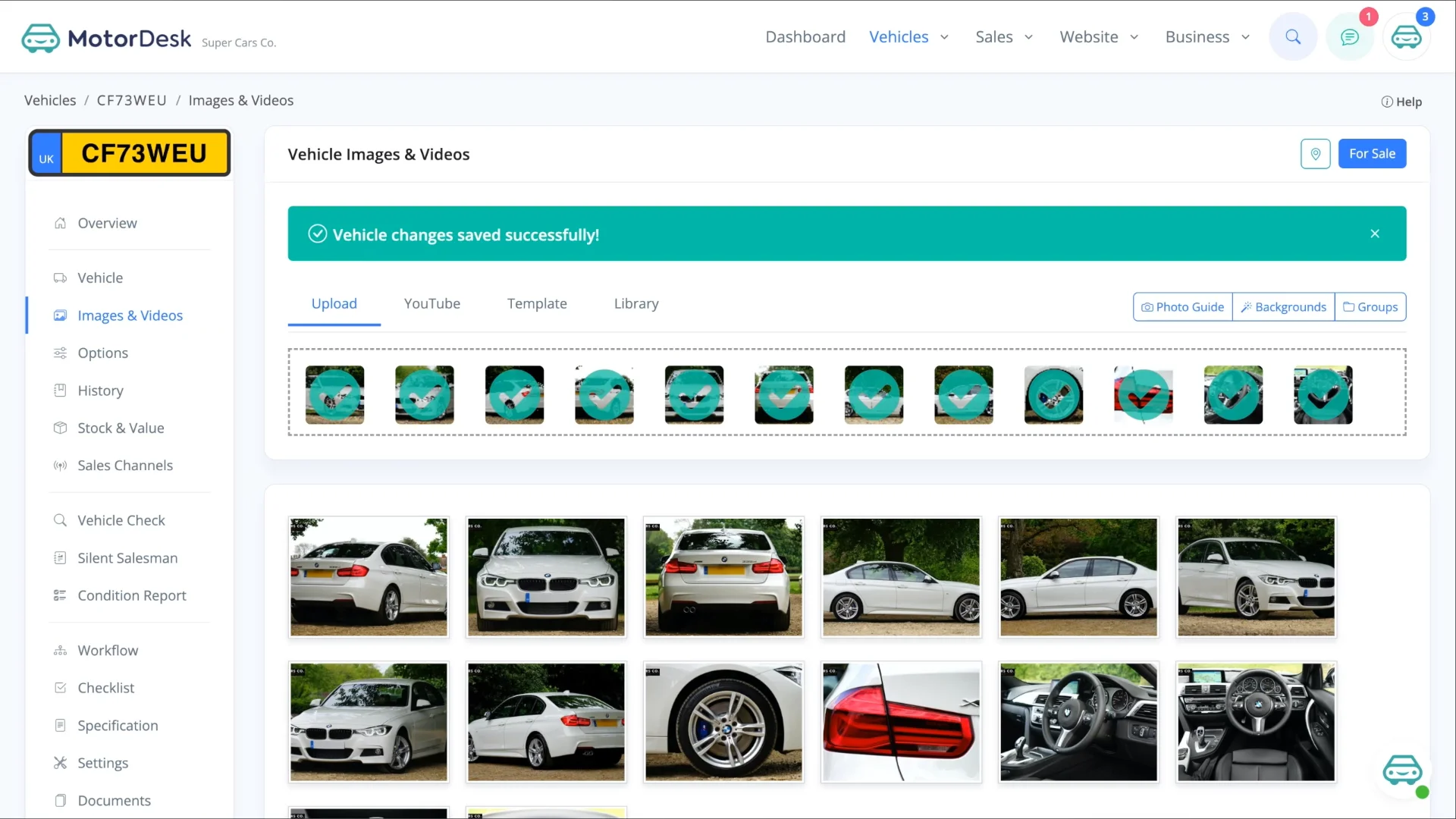This screenshot has width=1456, height=819.
Task: Open Condition Report in sidebar
Action: pyautogui.click(x=132, y=595)
